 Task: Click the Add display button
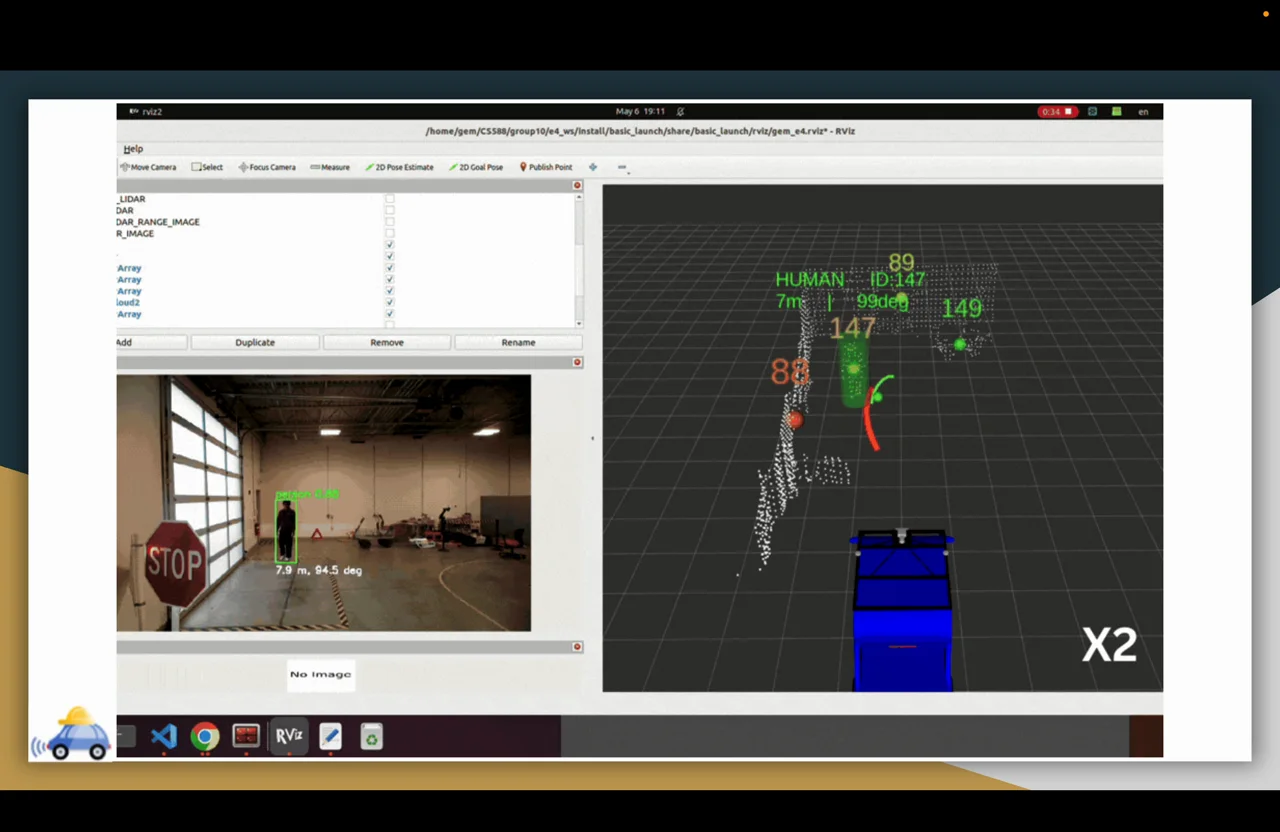tap(152, 342)
